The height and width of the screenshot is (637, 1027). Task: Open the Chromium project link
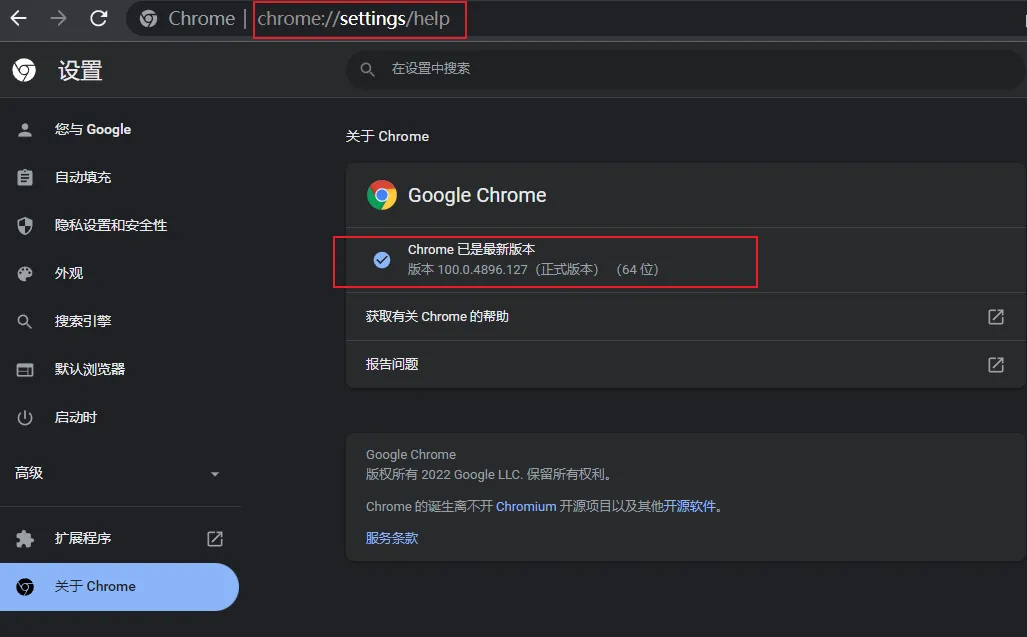526,507
